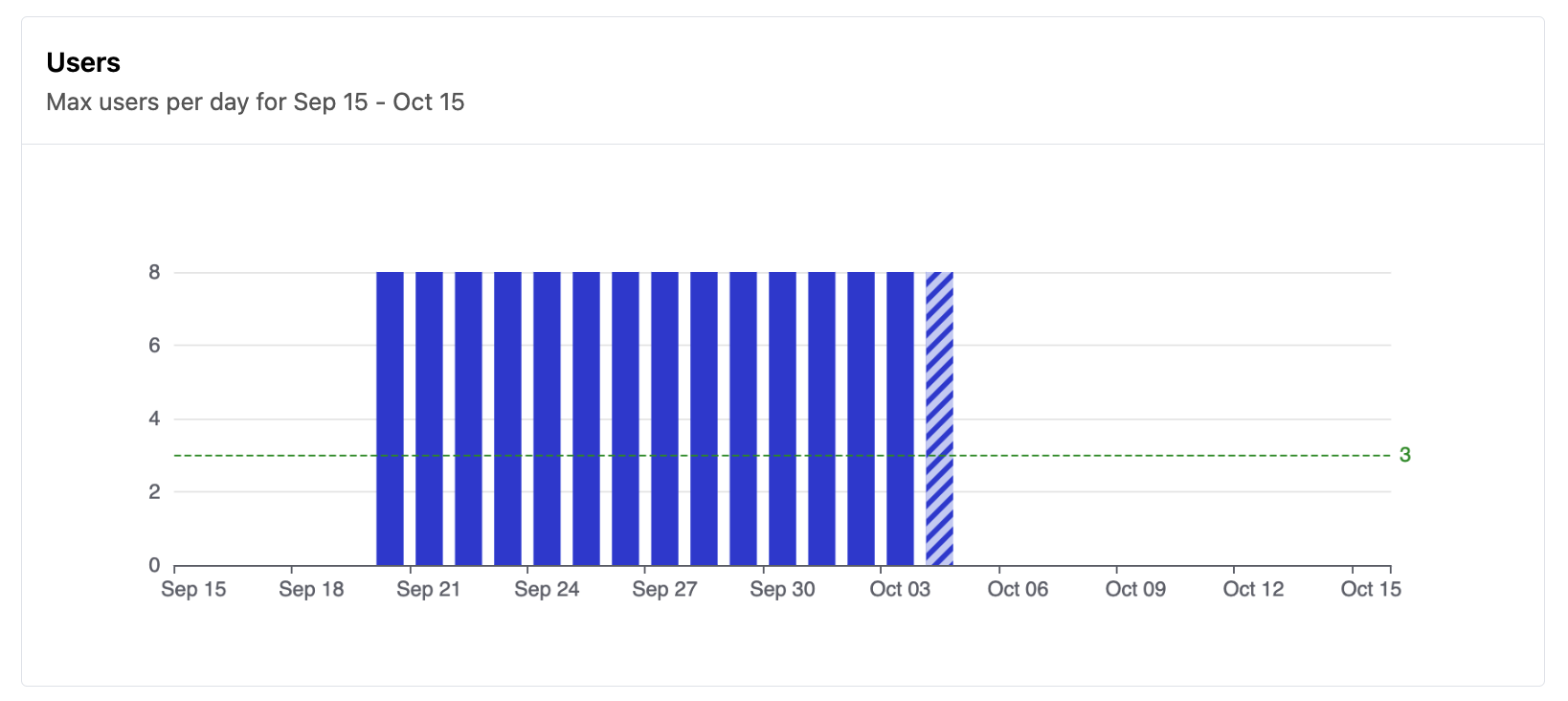
Task: Click the Oct 15 x-axis label
Action: point(1371,589)
